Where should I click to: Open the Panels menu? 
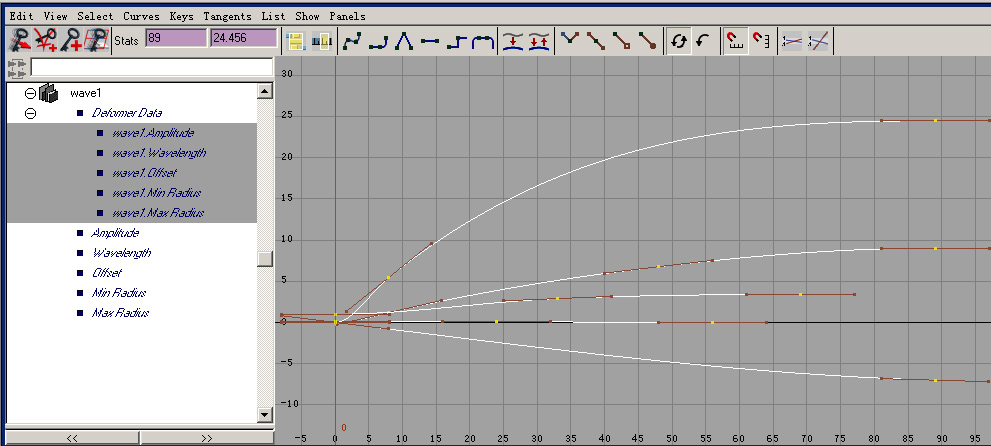pyautogui.click(x=347, y=16)
